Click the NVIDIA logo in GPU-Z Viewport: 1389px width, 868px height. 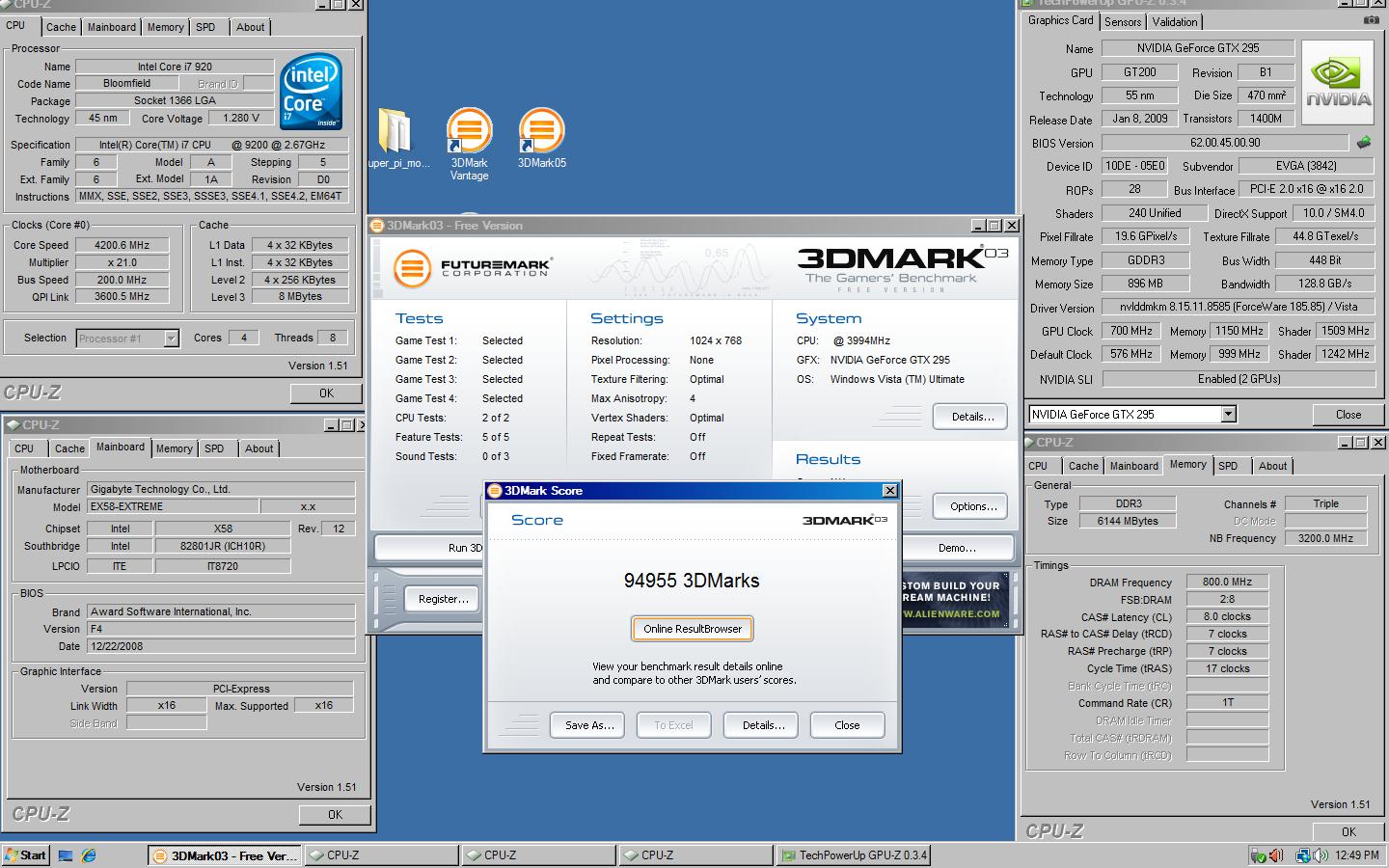point(1338,82)
